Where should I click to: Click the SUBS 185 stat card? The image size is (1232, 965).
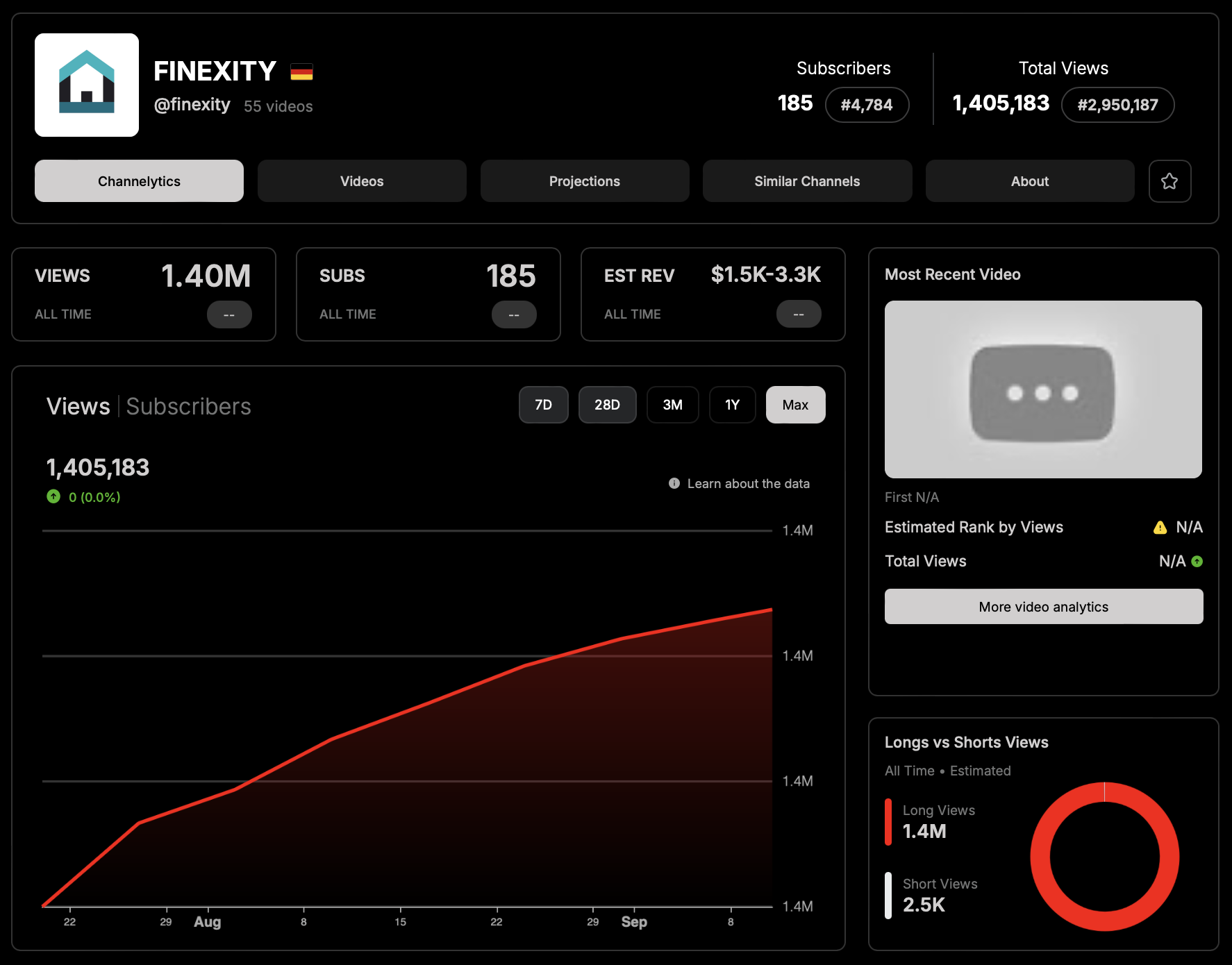coord(428,294)
